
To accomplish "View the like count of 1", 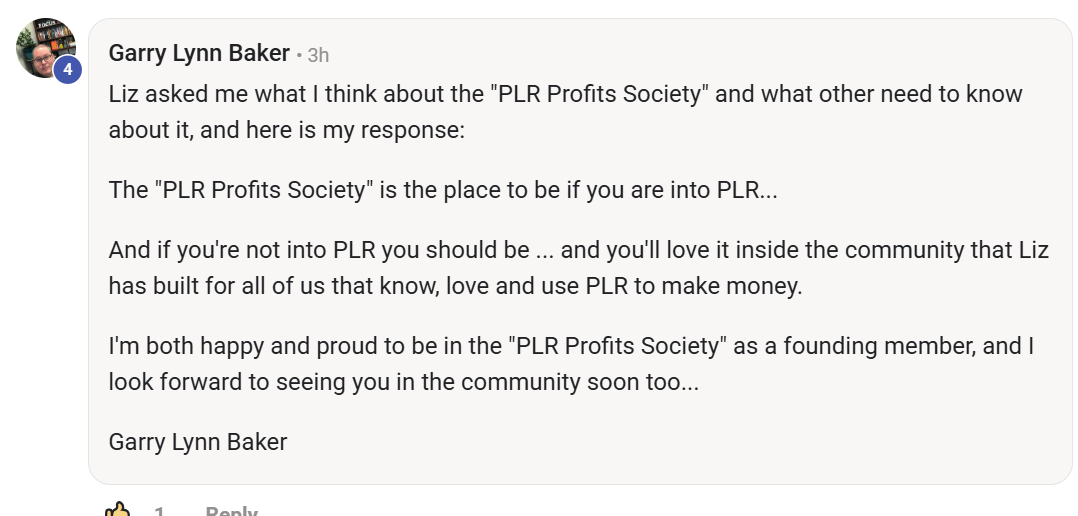I will click(x=160, y=512).
